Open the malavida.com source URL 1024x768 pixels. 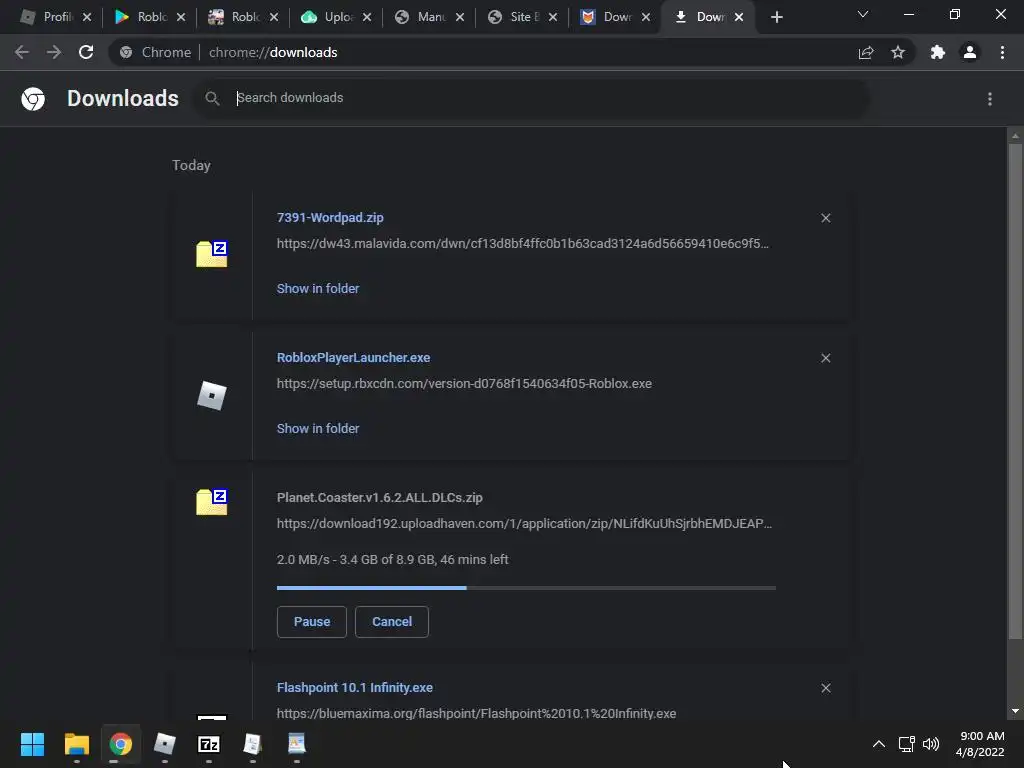pos(522,244)
